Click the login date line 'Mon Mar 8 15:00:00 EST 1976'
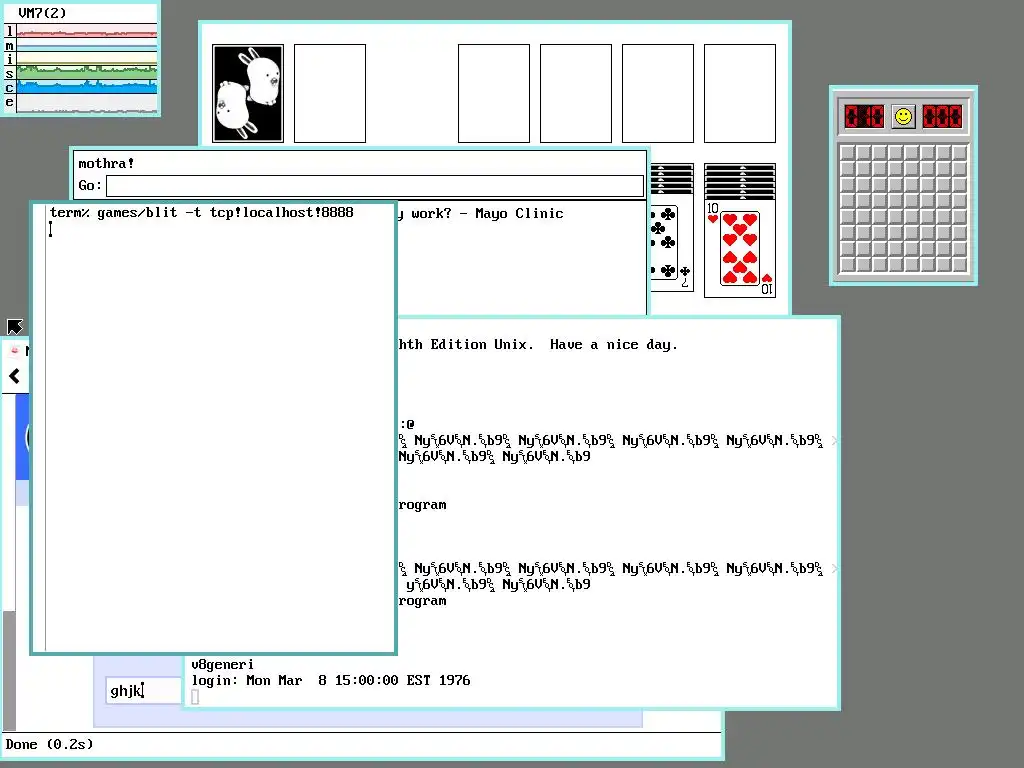 tap(358, 680)
